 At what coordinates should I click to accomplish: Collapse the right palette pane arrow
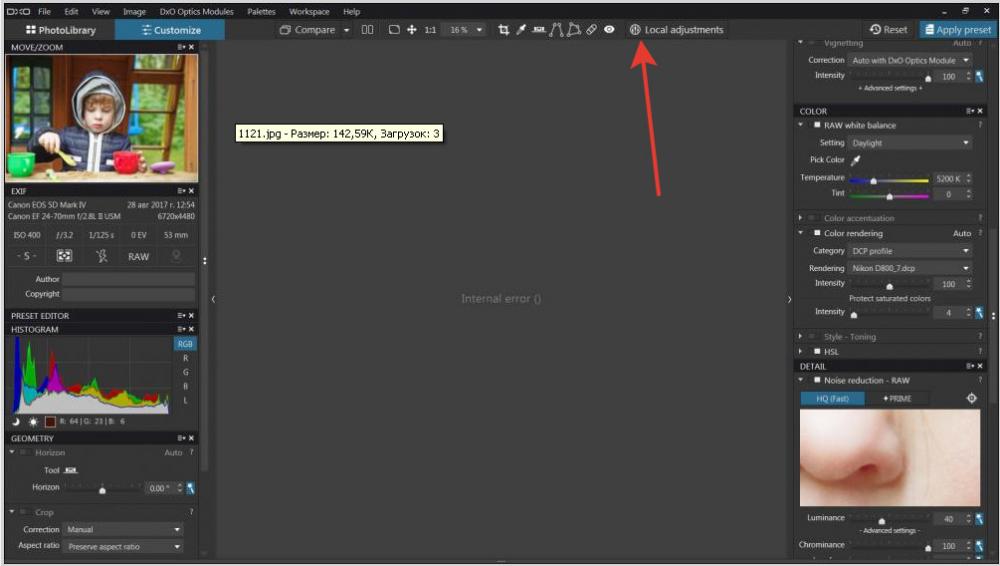[789, 299]
